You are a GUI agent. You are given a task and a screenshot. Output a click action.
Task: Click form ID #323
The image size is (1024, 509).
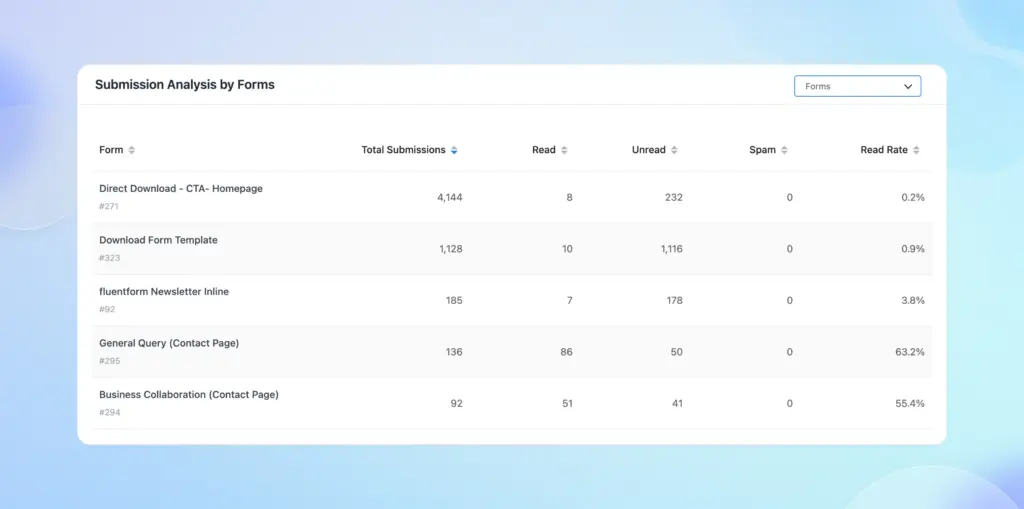(110, 258)
